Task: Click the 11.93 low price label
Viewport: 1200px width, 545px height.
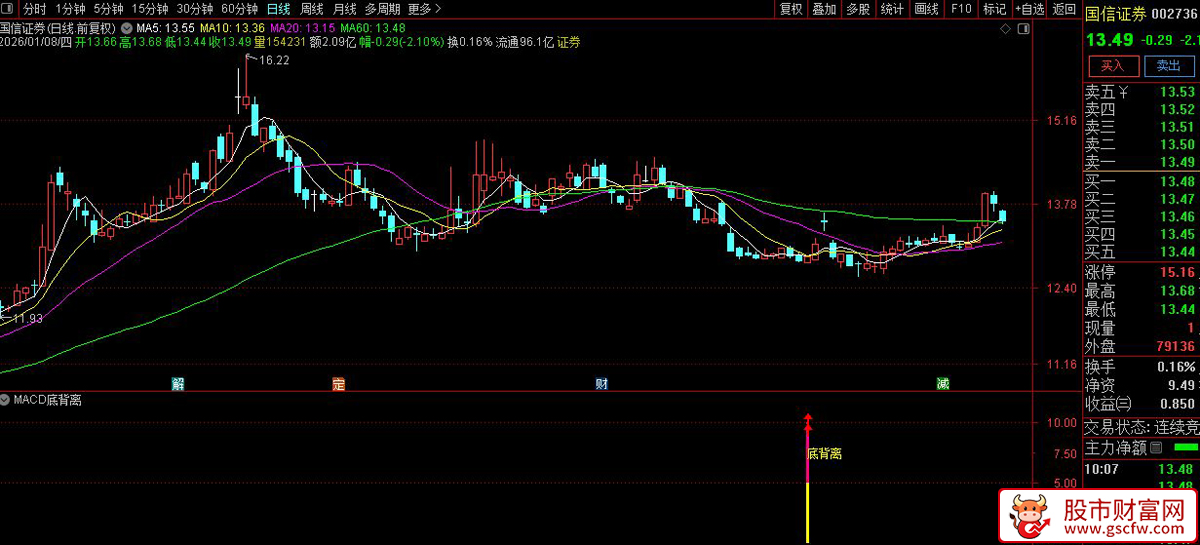Action: 26,319
